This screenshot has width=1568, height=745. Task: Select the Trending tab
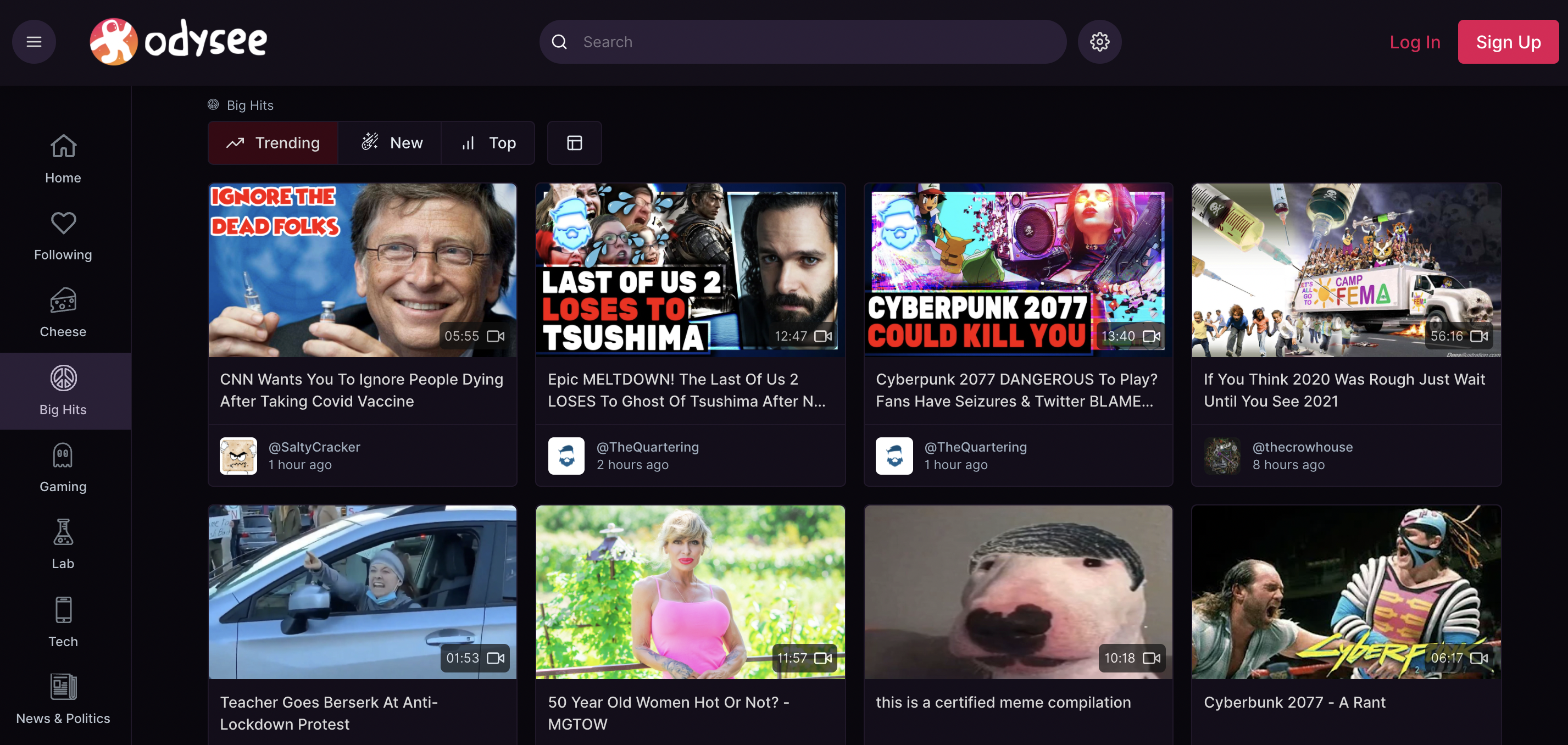coord(273,143)
